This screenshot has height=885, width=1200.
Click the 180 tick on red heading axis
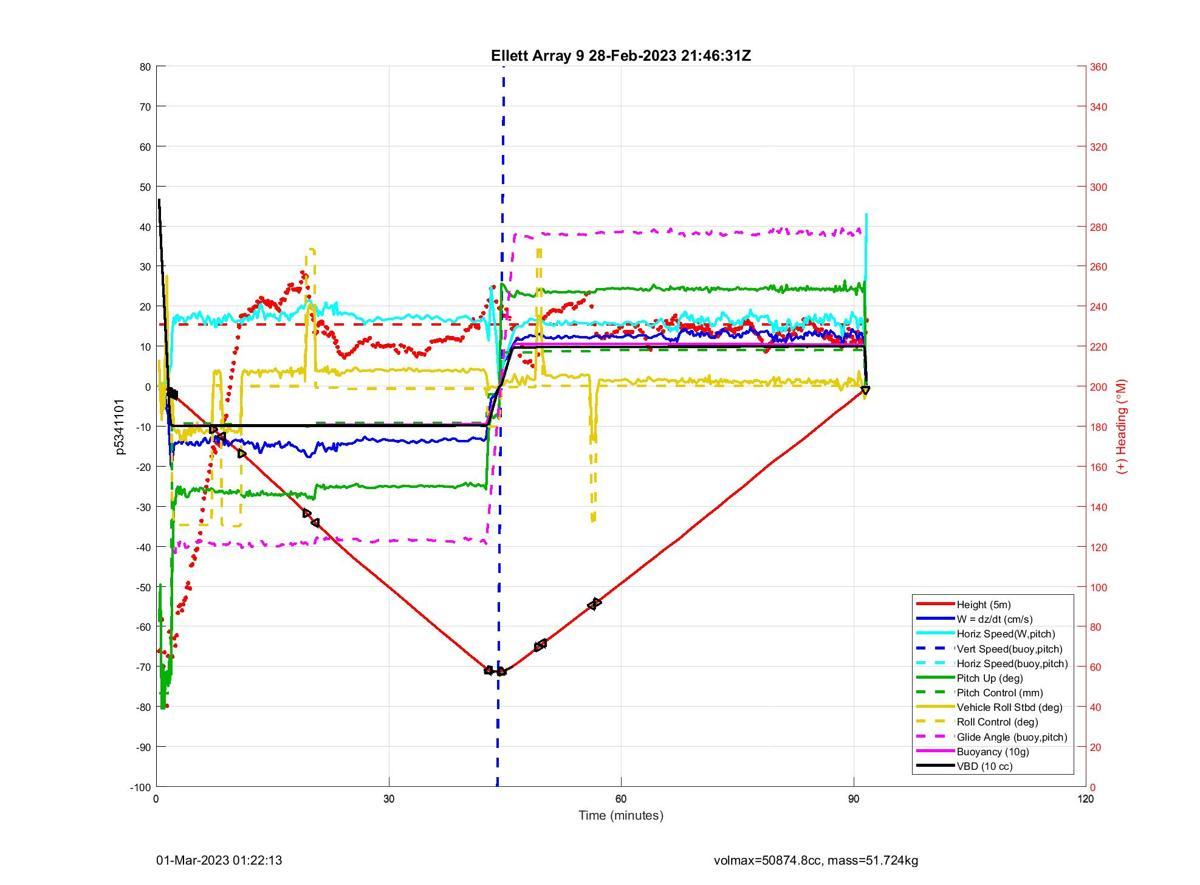[1099, 427]
